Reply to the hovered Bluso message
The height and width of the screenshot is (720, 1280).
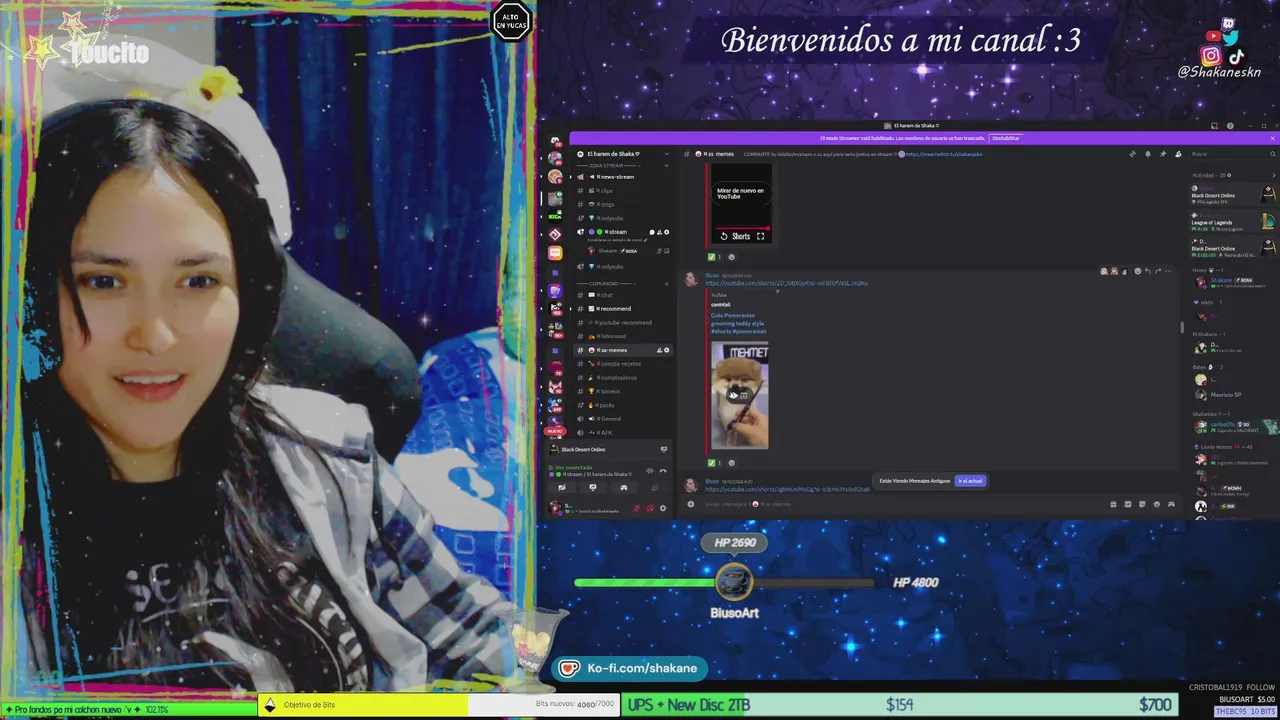coord(1148,271)
